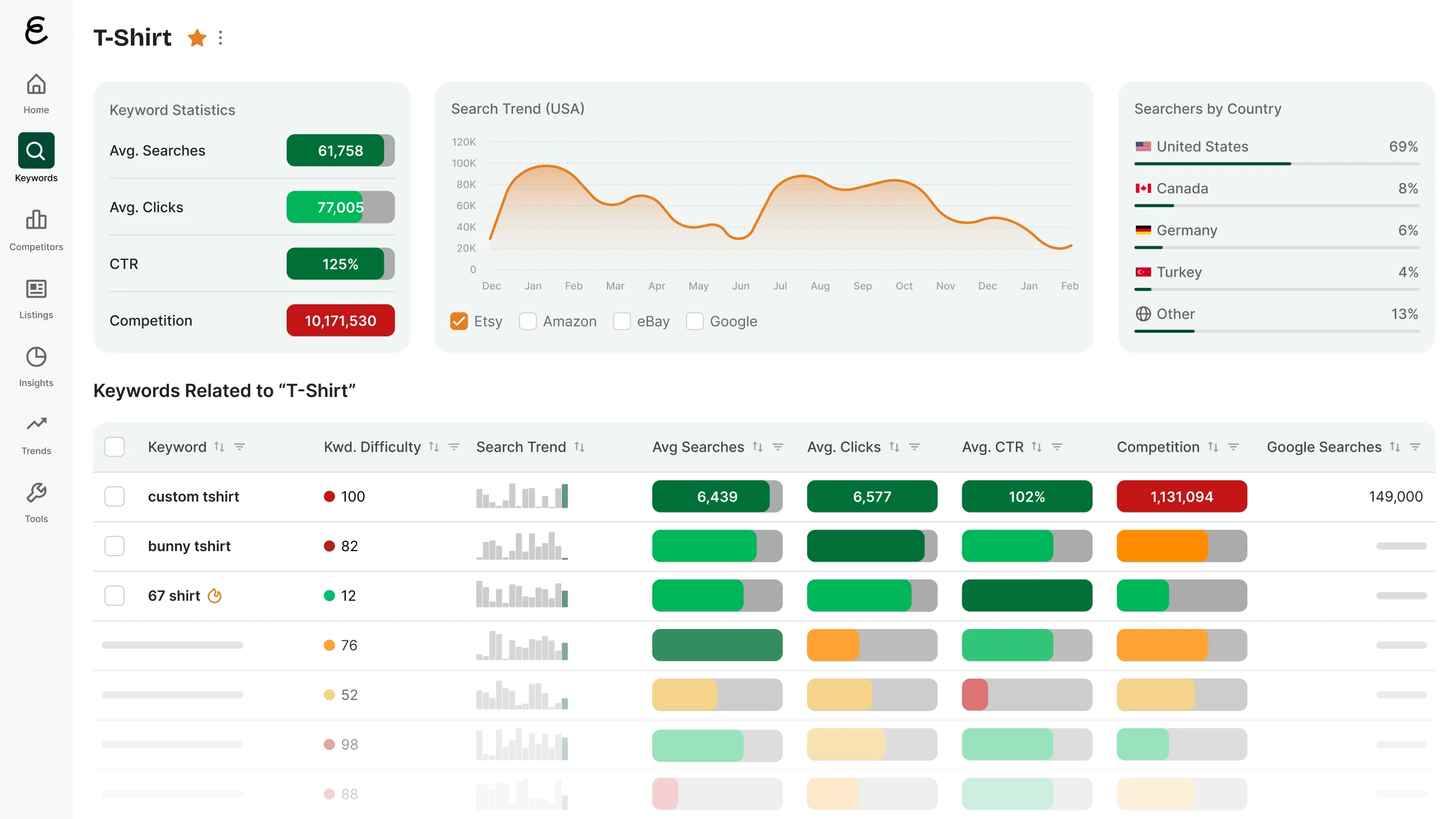Click the Tools label in the sidebar
This screenshot has height=819, width=1456.
tap(36, 519)
